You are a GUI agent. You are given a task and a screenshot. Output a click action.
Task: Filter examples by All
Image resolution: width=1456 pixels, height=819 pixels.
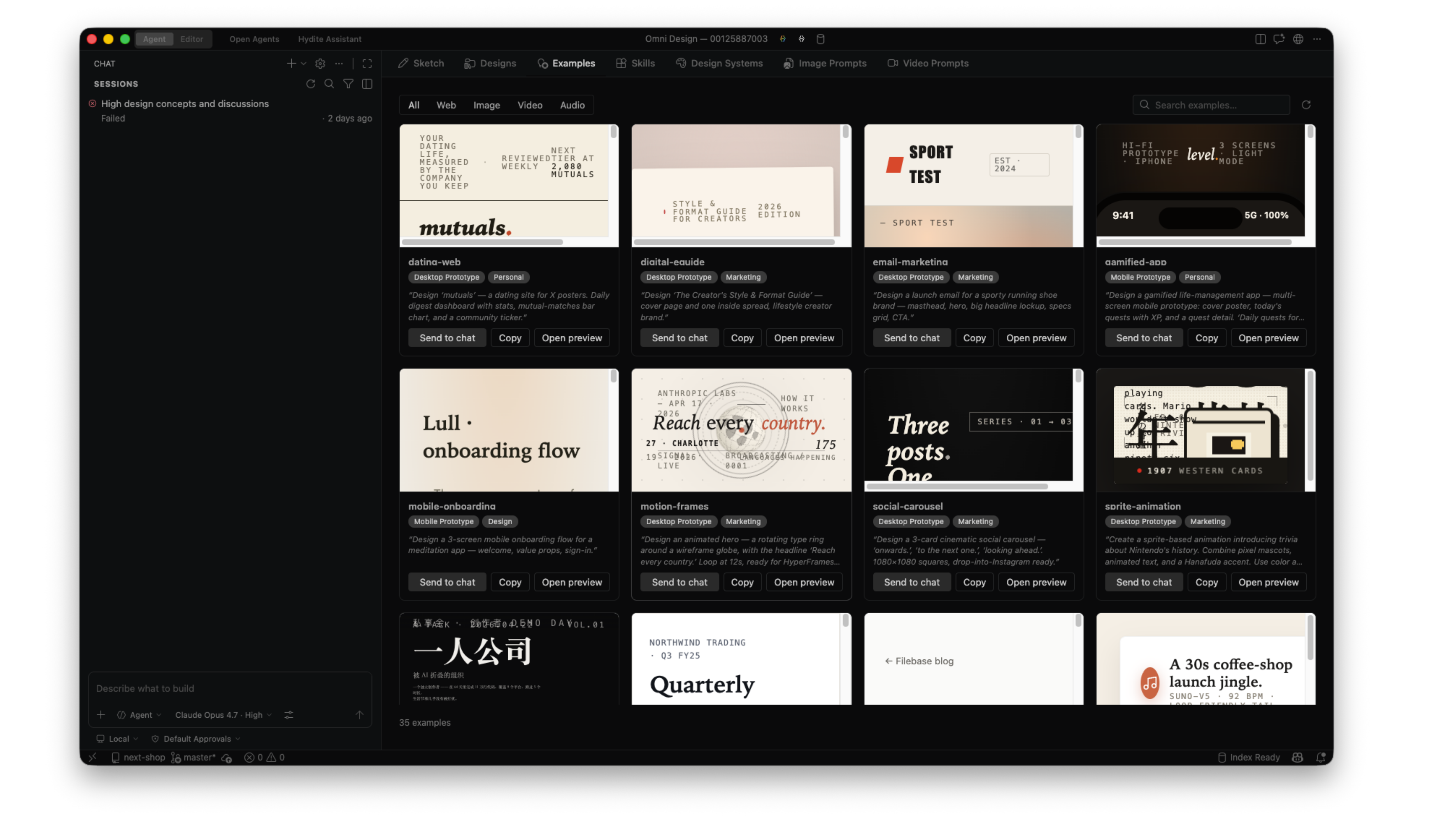tap(414, 105)
